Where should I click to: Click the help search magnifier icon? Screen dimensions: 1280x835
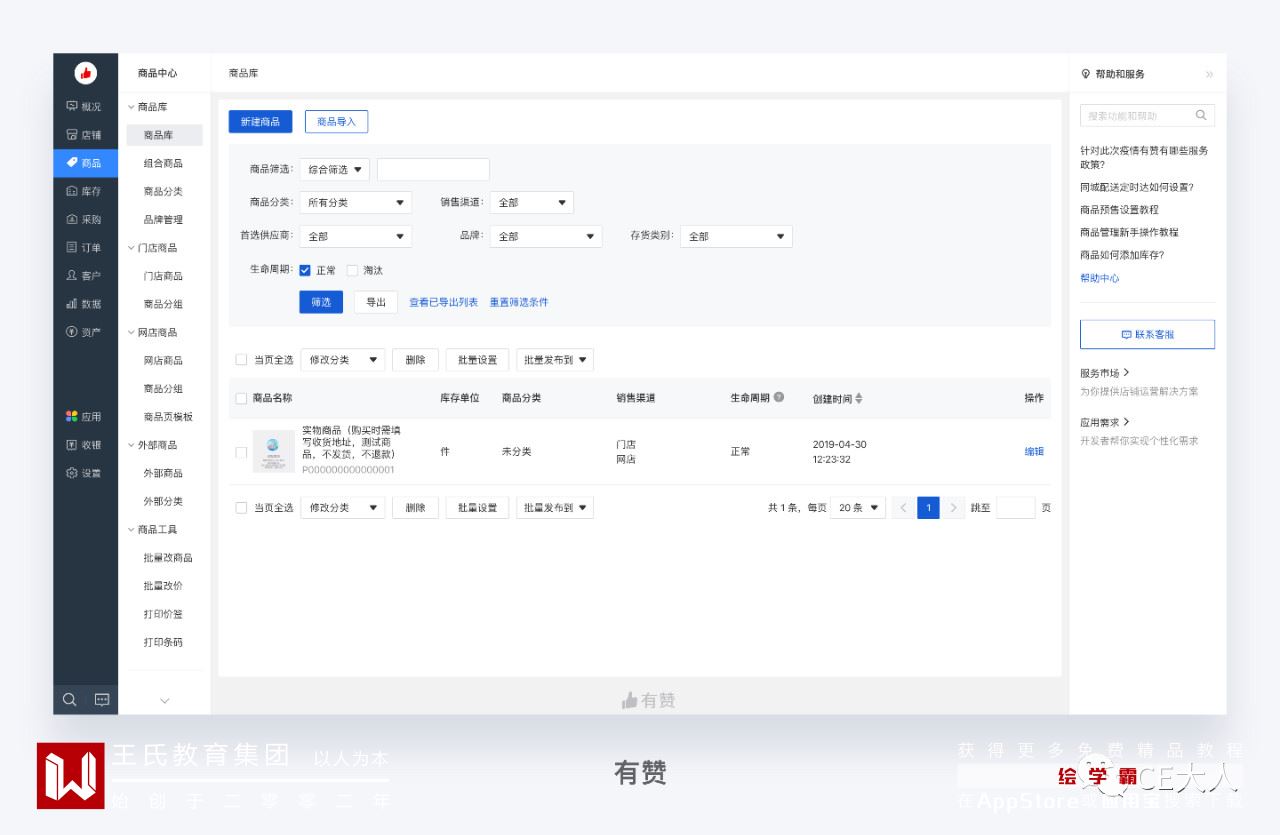(1201, 115)
